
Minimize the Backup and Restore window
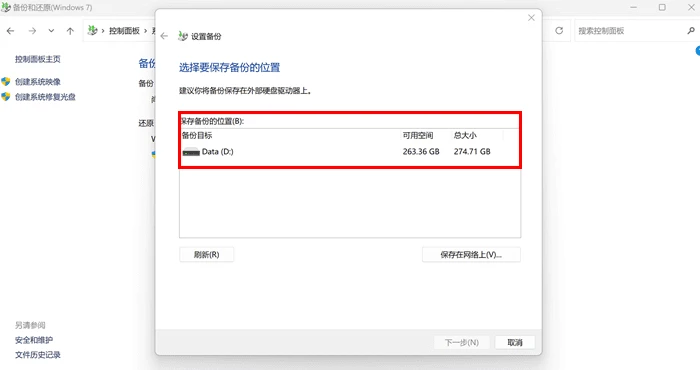click(633, 8)
